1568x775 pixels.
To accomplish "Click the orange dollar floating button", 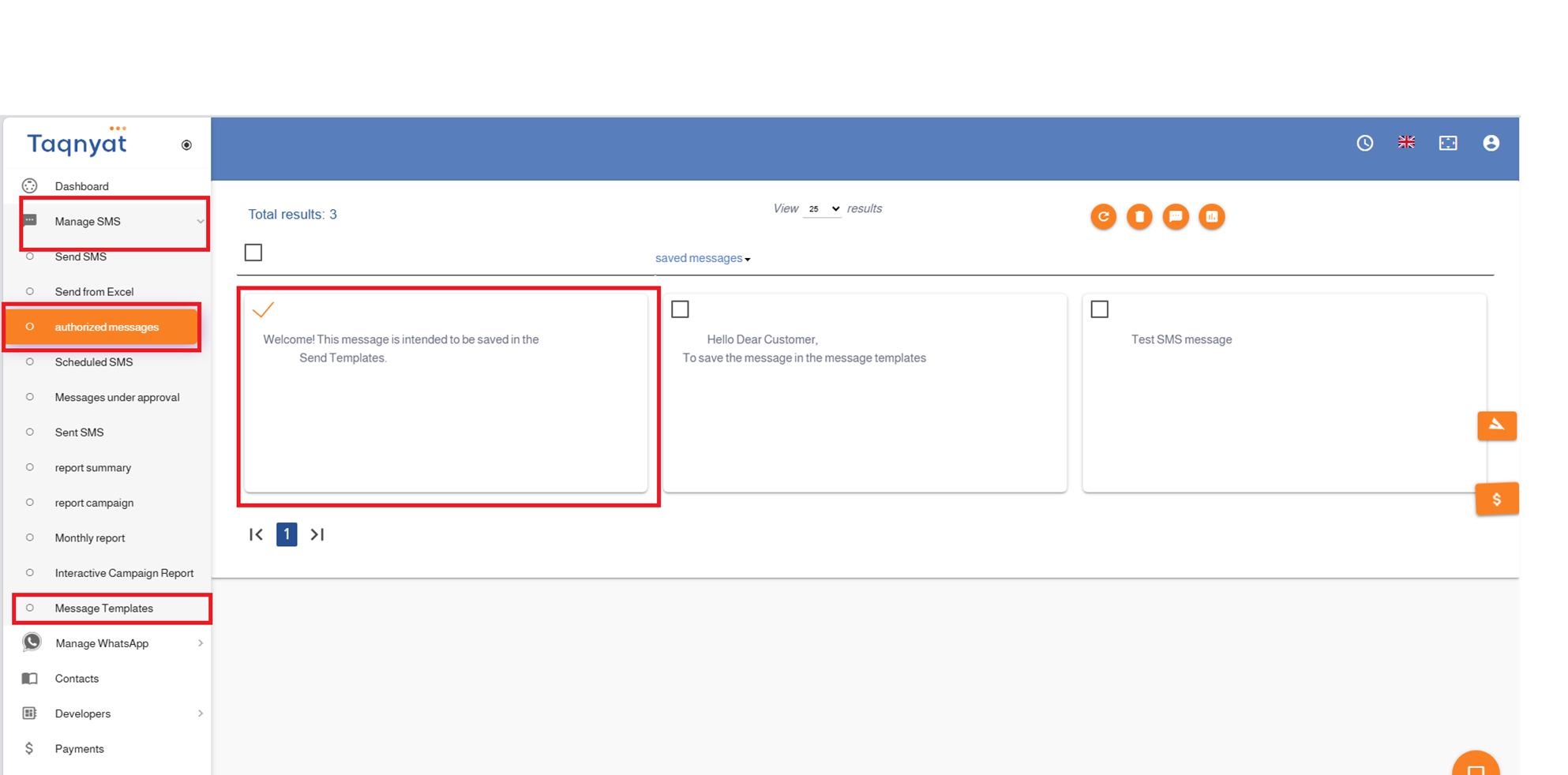I will (x=1497, y=499).
